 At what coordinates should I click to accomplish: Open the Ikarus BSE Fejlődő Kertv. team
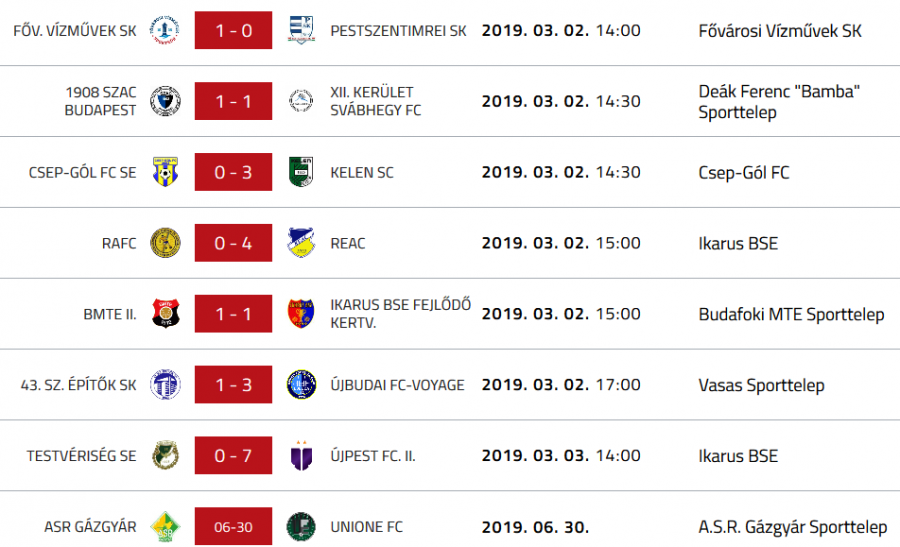[400, 314]
